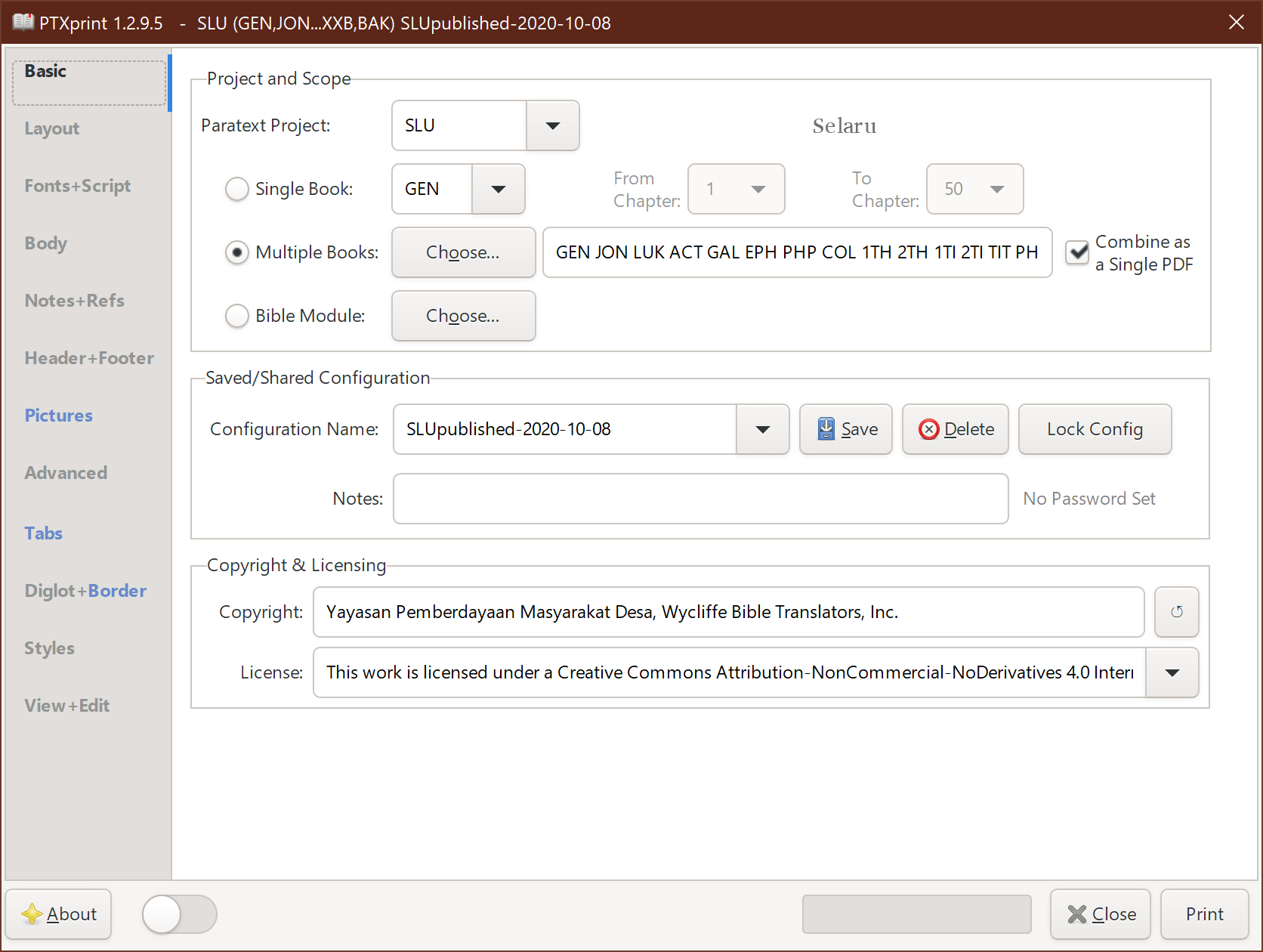Switch to the Pictures tab
Screen dimensions: 1263x952
(58, 415)
